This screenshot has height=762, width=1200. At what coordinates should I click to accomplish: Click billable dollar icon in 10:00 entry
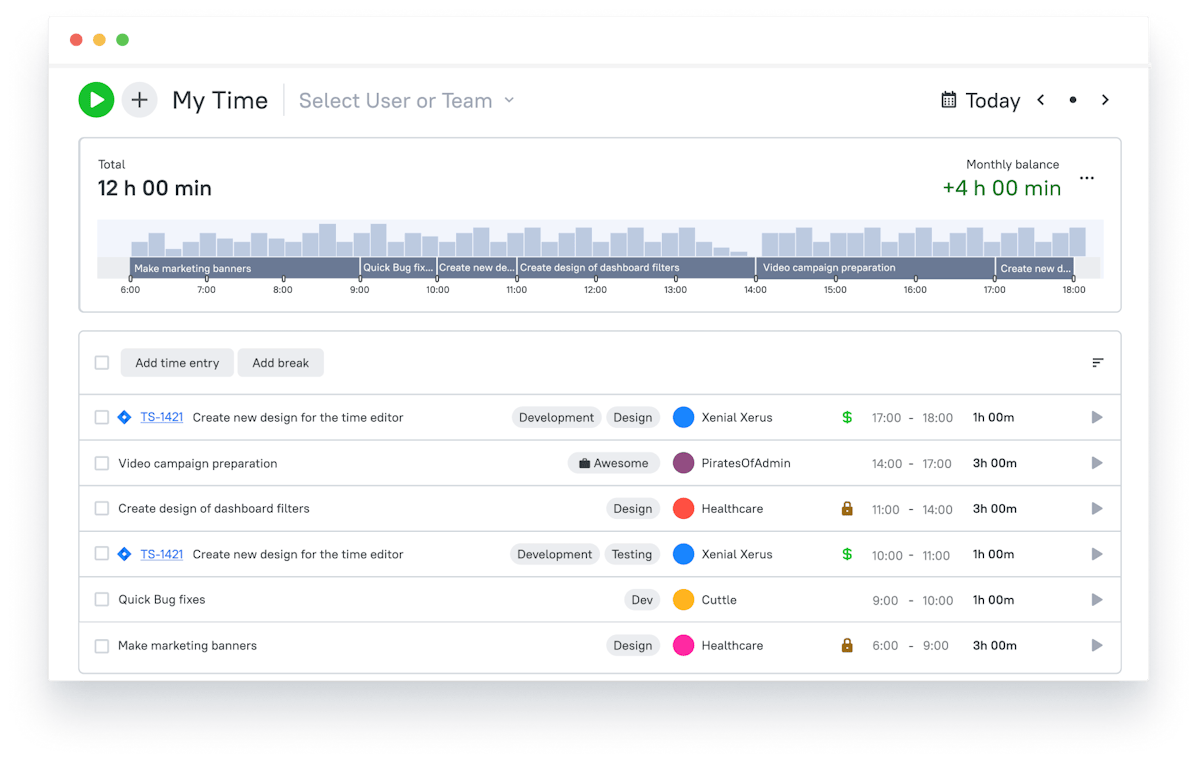point(847,554)
